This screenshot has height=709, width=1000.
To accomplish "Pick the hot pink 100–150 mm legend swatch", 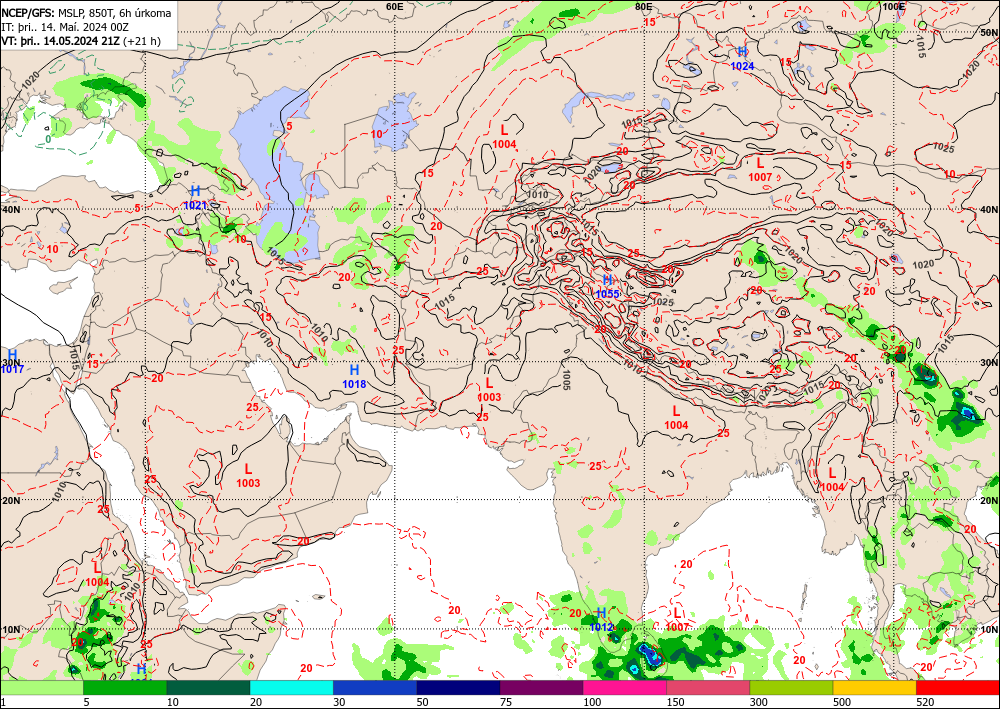I will point(625,687).
